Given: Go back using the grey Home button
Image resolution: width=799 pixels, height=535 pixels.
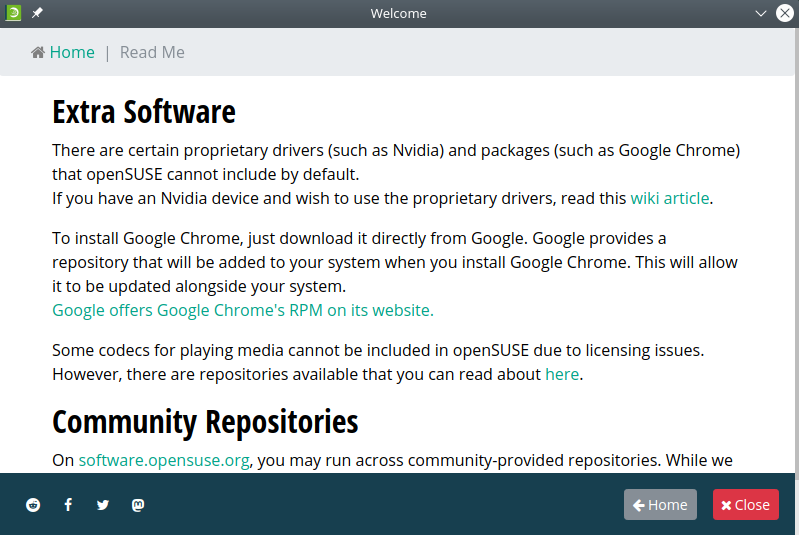Looking at the screenshot, I should (x=660, y=505).
